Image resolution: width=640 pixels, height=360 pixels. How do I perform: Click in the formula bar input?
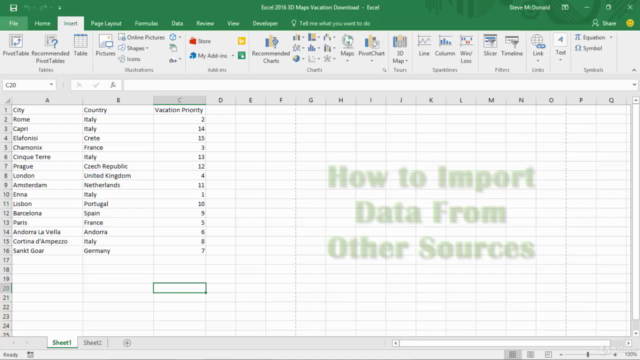point(376,85)
